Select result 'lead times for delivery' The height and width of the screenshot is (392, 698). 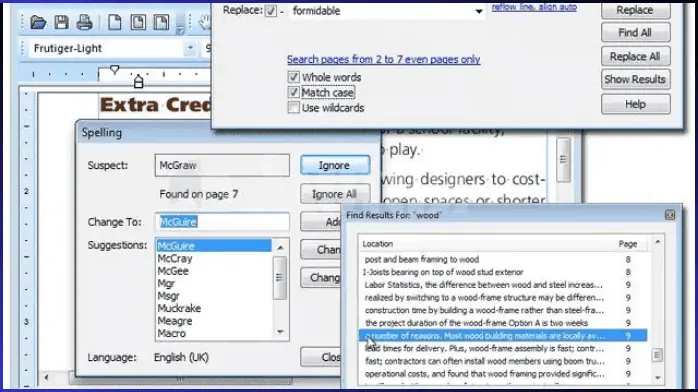503,348
